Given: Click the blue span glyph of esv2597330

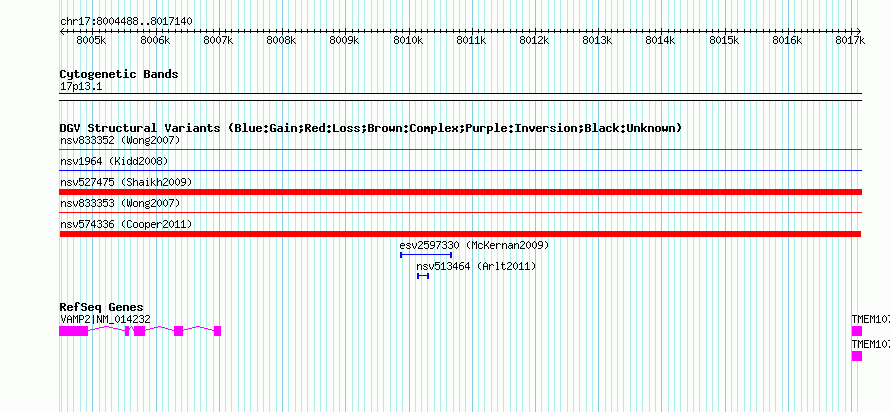Looking at the screenshot, I should (x=426, y=255).
